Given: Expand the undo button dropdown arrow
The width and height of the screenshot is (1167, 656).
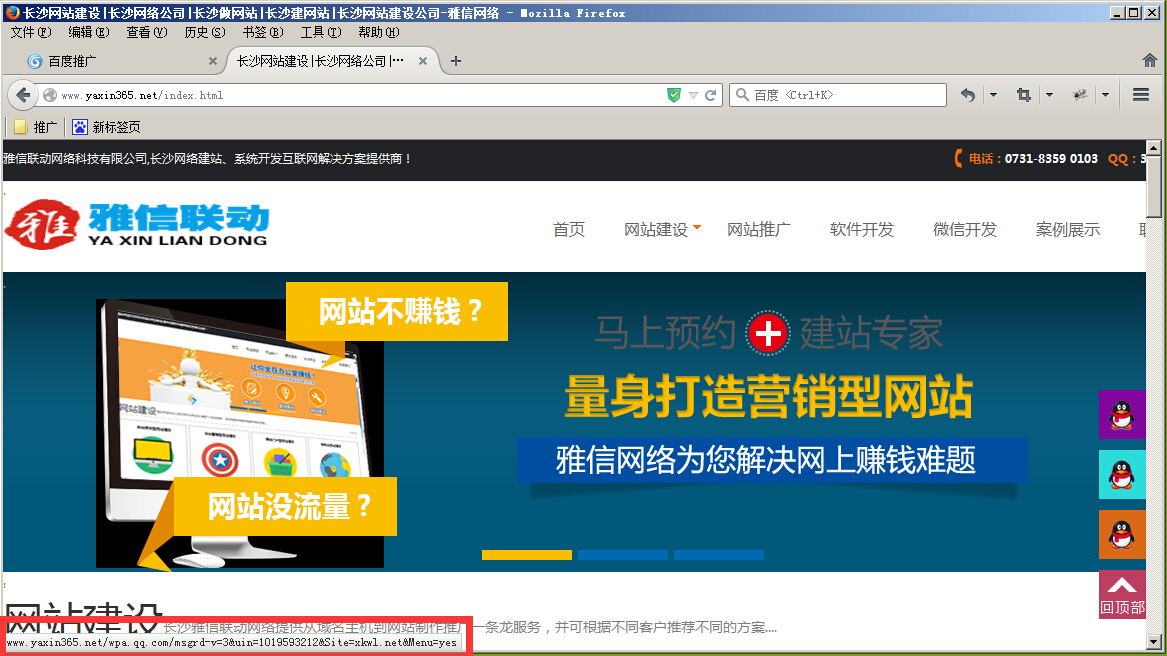Looking at the screenshot, I should tap(993, 95).
